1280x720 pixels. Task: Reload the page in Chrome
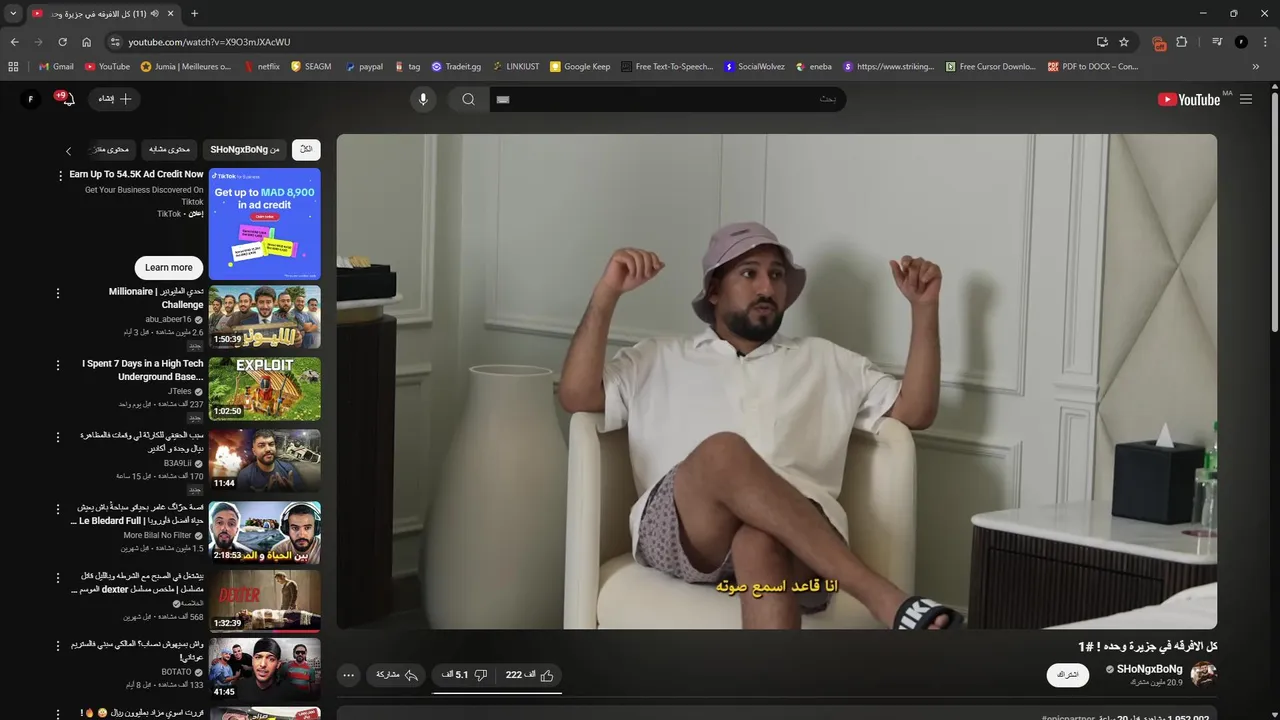[62, 42]
